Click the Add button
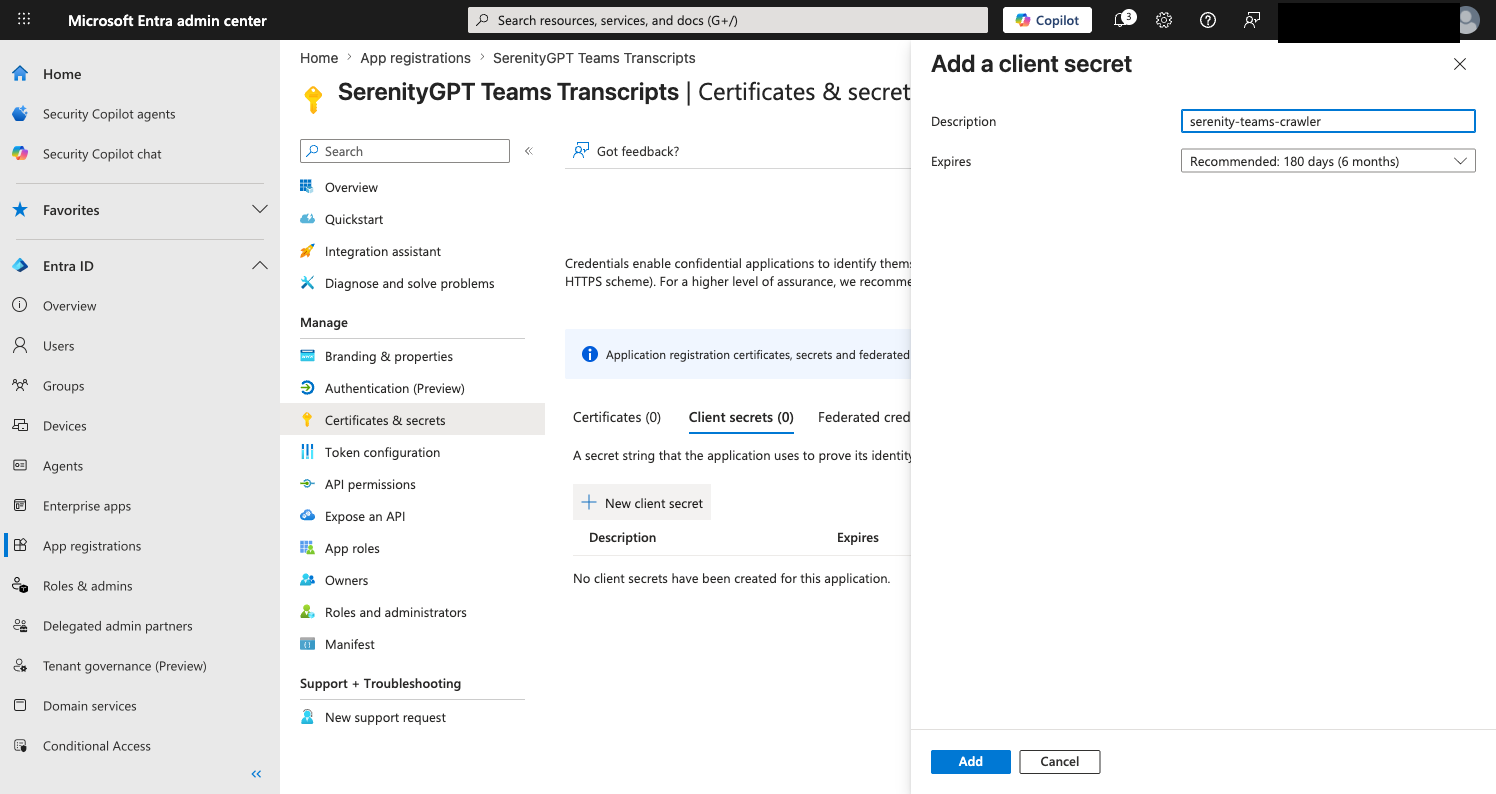Screen dimensions: 1496x794 [971, 762]
